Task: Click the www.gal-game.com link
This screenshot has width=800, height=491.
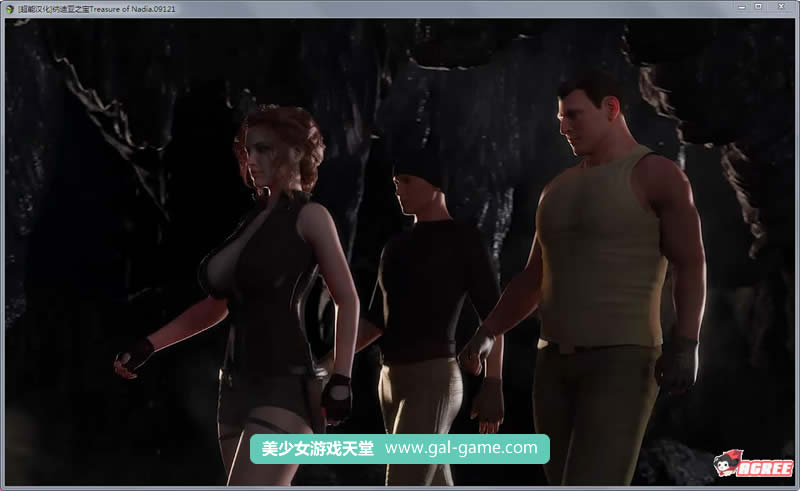Action: (461, 448)
